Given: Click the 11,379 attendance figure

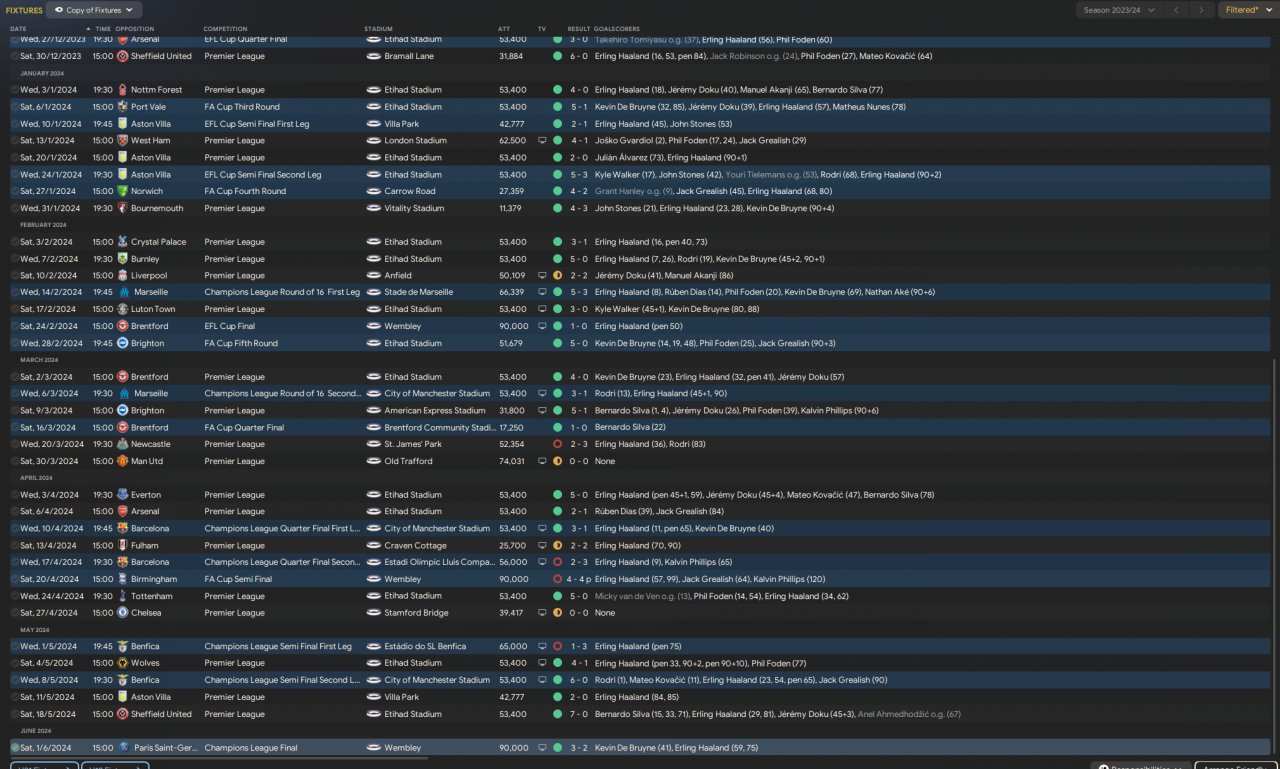Looking at the screenshot, I should (x=512, y=208).
